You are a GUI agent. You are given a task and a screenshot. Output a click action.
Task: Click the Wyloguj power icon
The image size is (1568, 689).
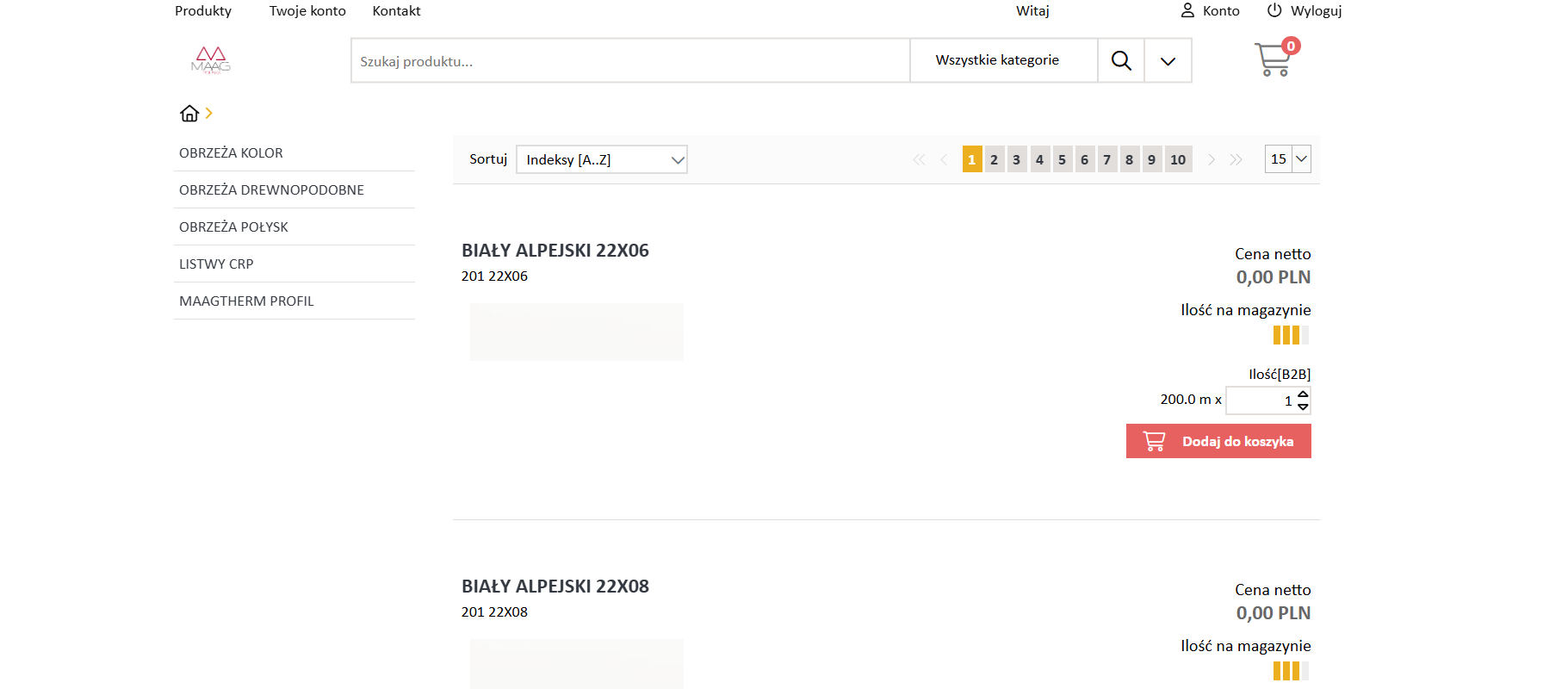1274,10
